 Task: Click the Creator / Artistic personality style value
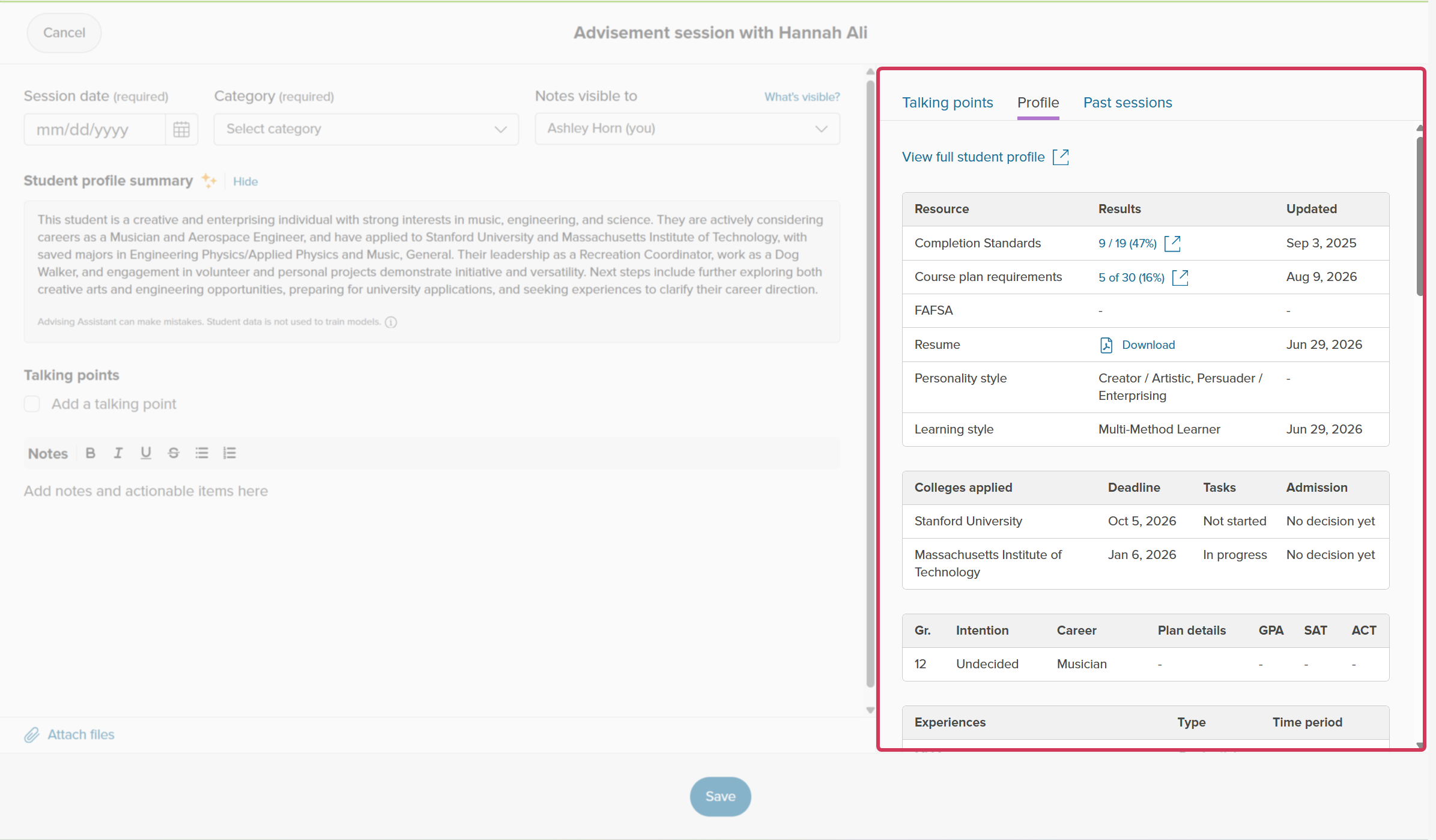[x=1180, y=387]
